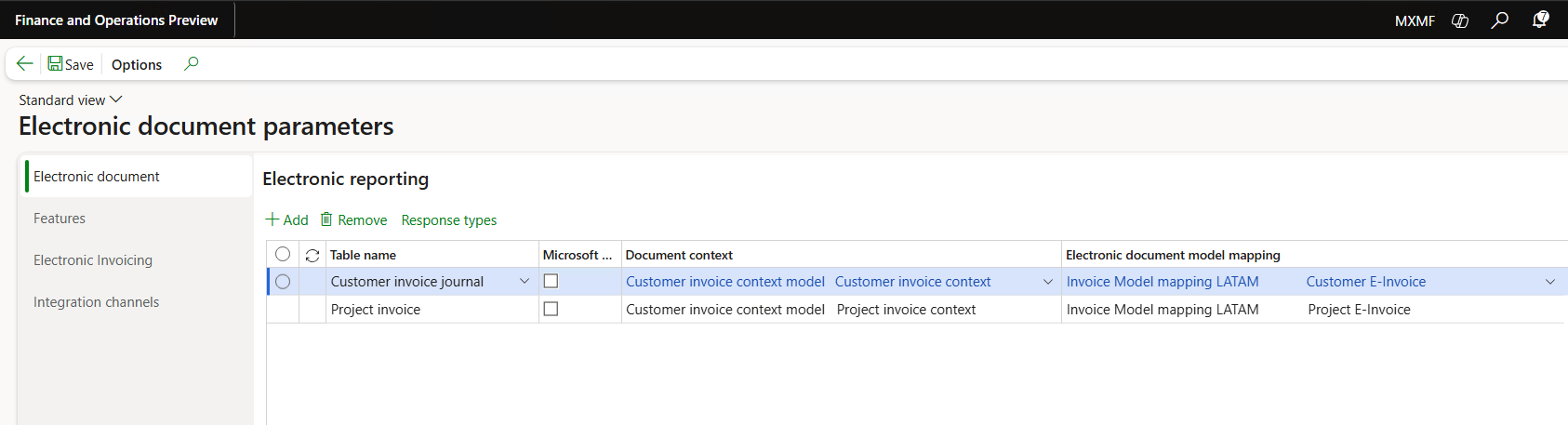The image size is (1568, 425).
Task: Follow the Customer E-Invoice link
Action: pyautogui.click(x=1366, y=282)
